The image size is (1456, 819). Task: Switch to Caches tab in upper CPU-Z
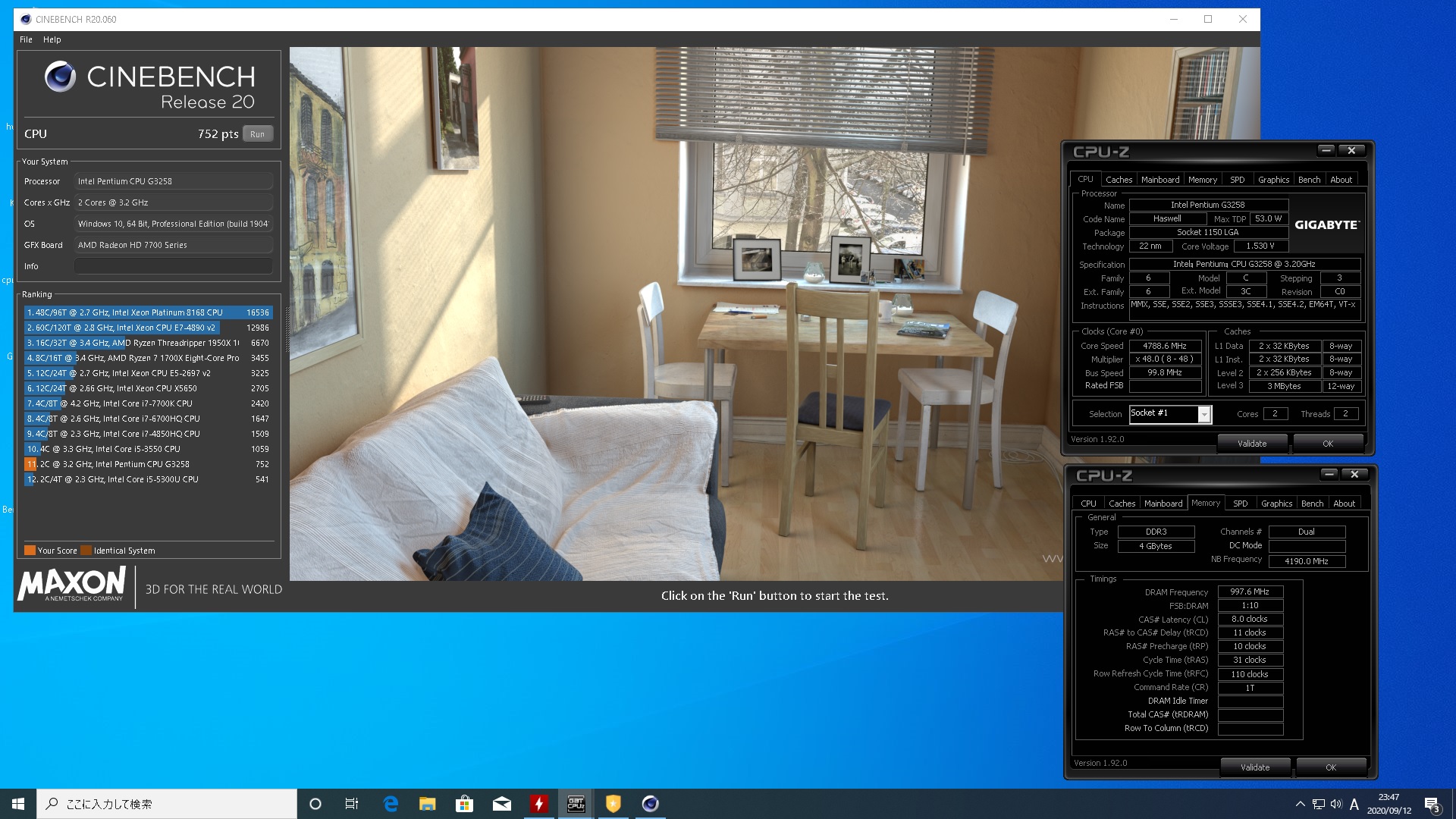(1119, 180)
